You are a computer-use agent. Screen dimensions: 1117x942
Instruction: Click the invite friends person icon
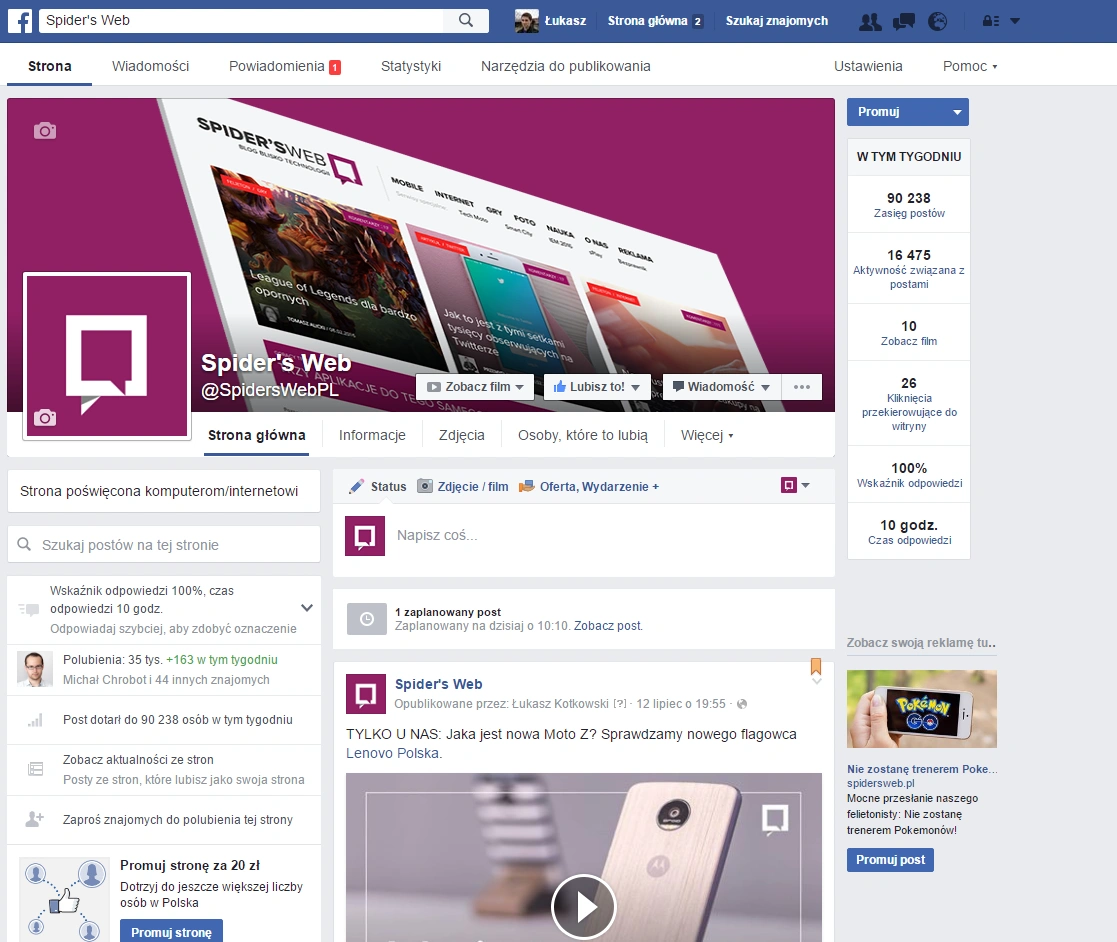(34, 819)
